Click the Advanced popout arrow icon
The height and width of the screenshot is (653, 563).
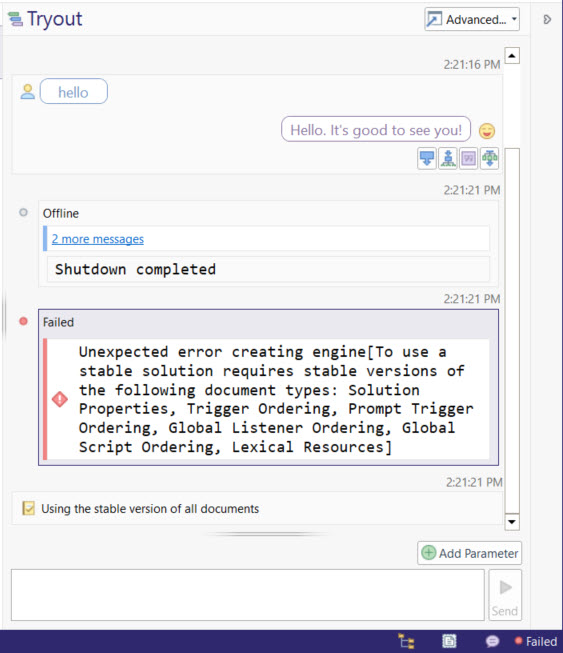434,19
